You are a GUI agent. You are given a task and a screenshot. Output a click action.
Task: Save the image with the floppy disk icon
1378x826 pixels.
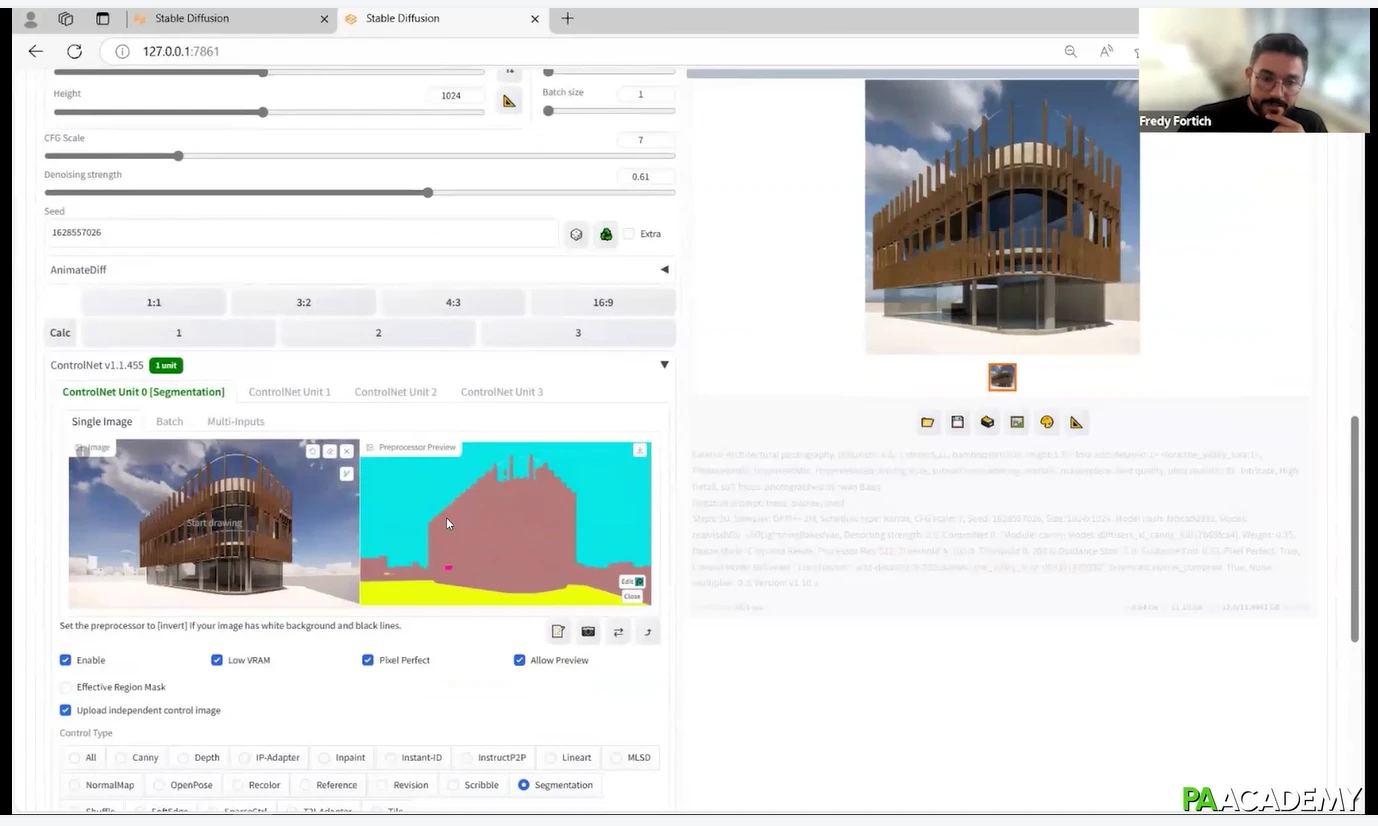(x=957, y=422)
